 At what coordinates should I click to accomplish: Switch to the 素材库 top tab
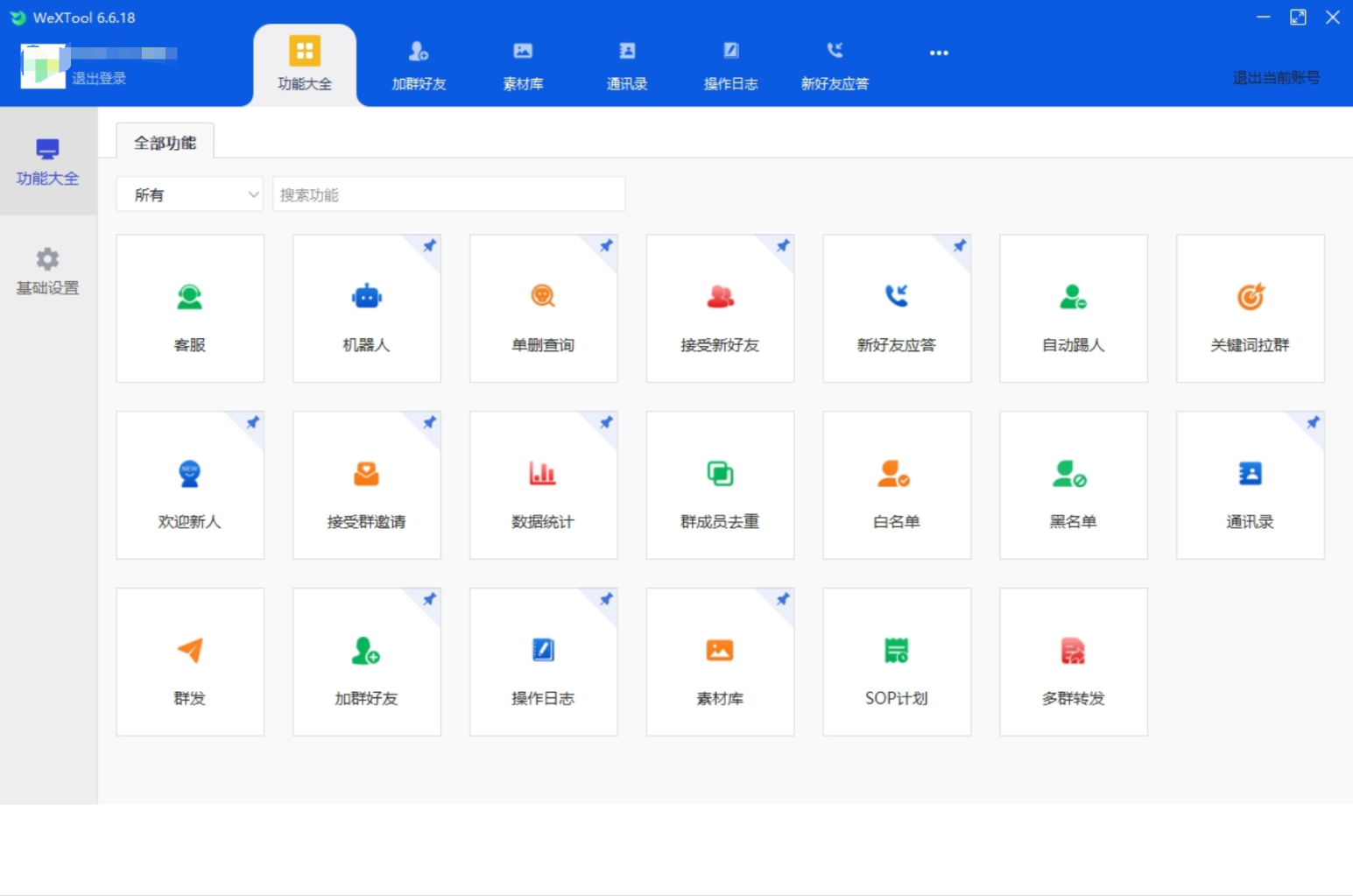523,66
